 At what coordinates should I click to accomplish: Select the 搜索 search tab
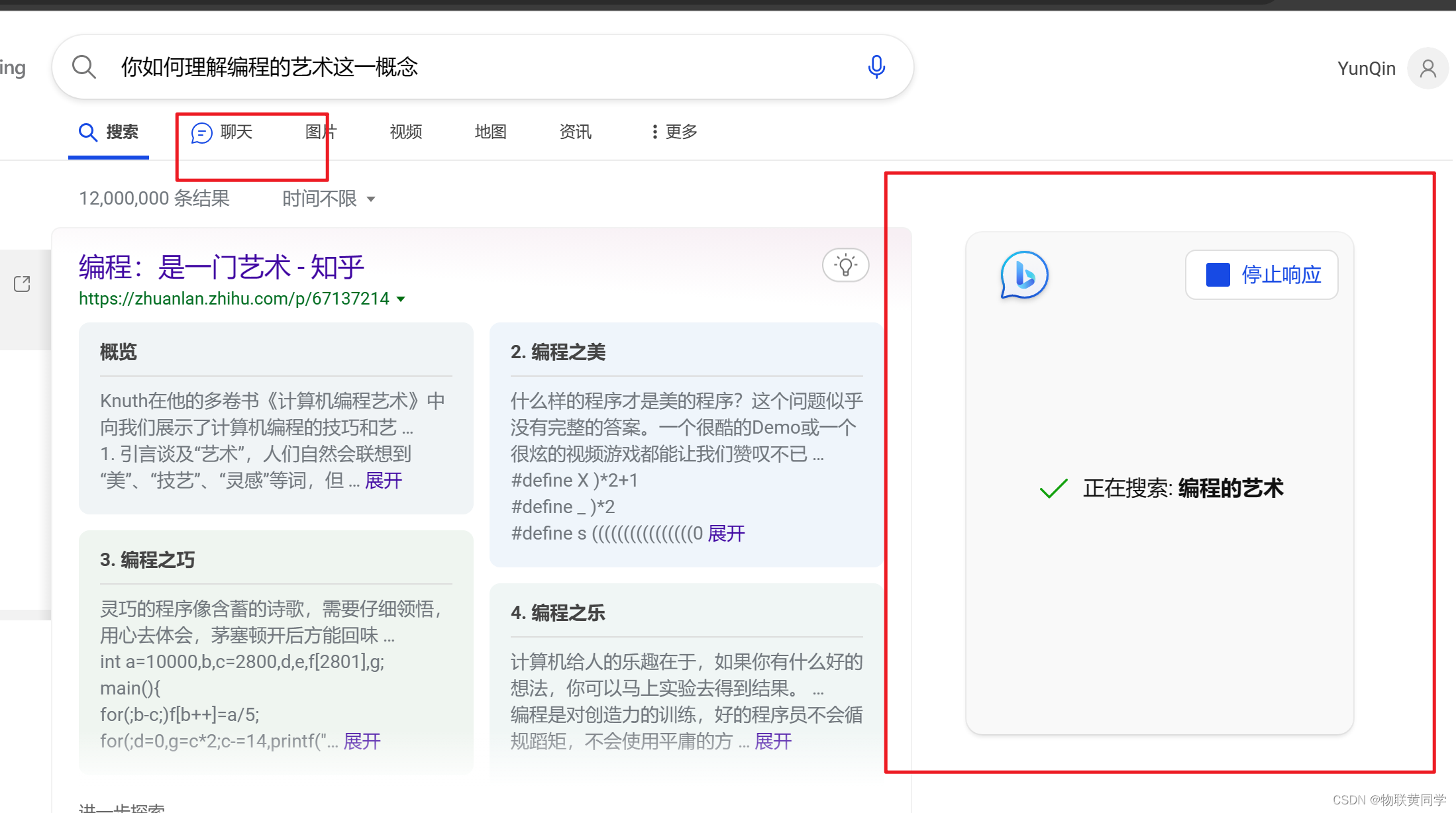109,132
